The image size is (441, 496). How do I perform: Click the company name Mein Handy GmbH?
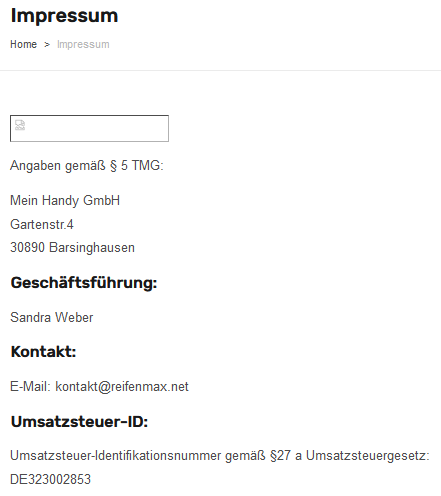(65, 201)
